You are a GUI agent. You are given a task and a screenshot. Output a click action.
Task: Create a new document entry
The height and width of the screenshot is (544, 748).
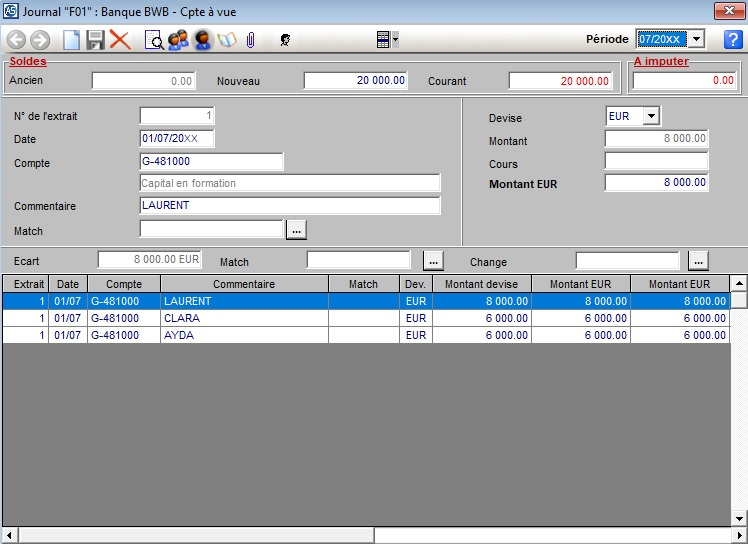(71, 40)
